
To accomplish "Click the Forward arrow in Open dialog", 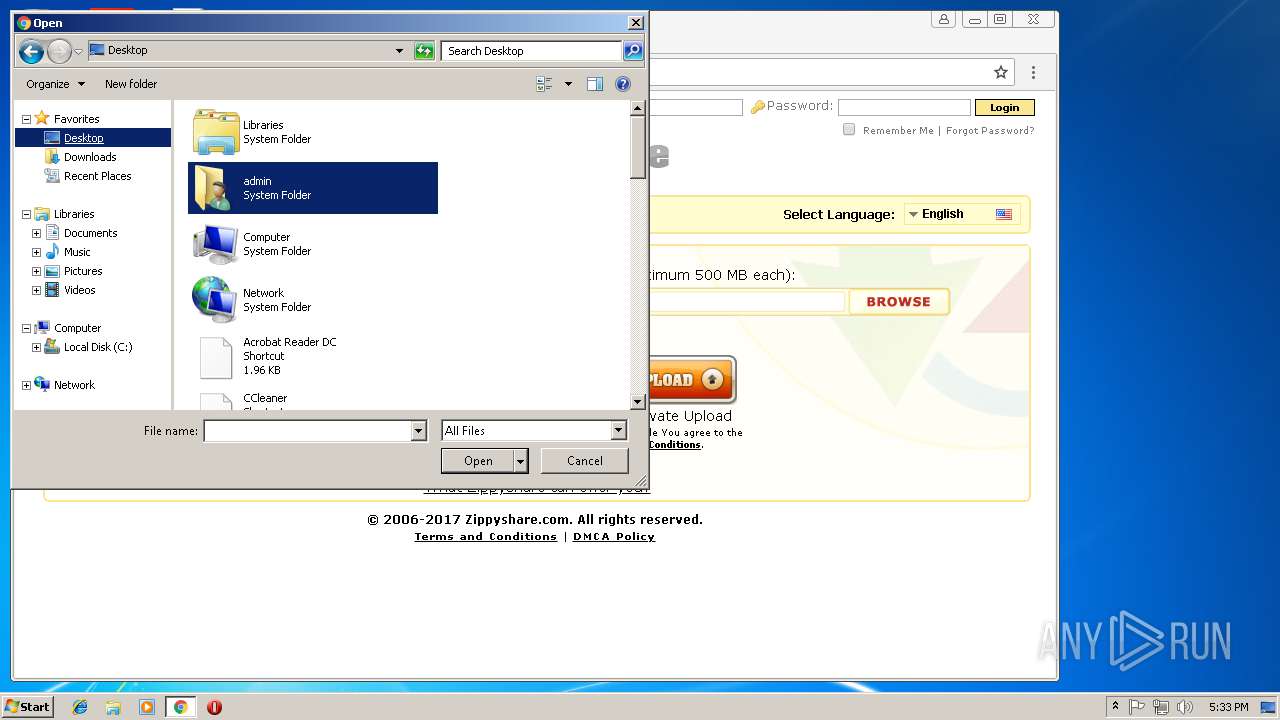I will point(59,51).
